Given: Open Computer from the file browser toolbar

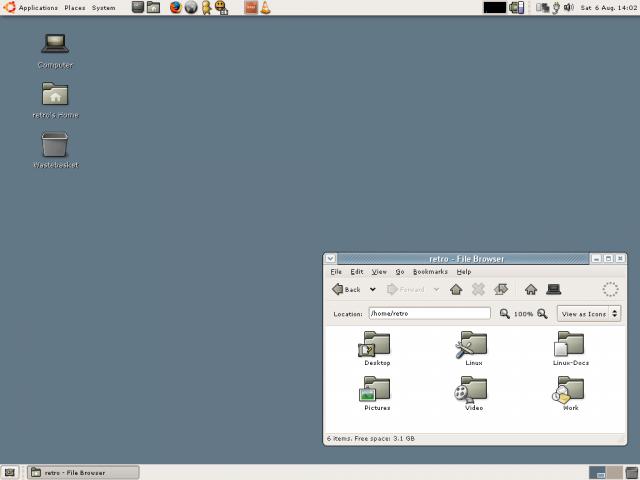Looking at the screenshot, I should [553, 289].
